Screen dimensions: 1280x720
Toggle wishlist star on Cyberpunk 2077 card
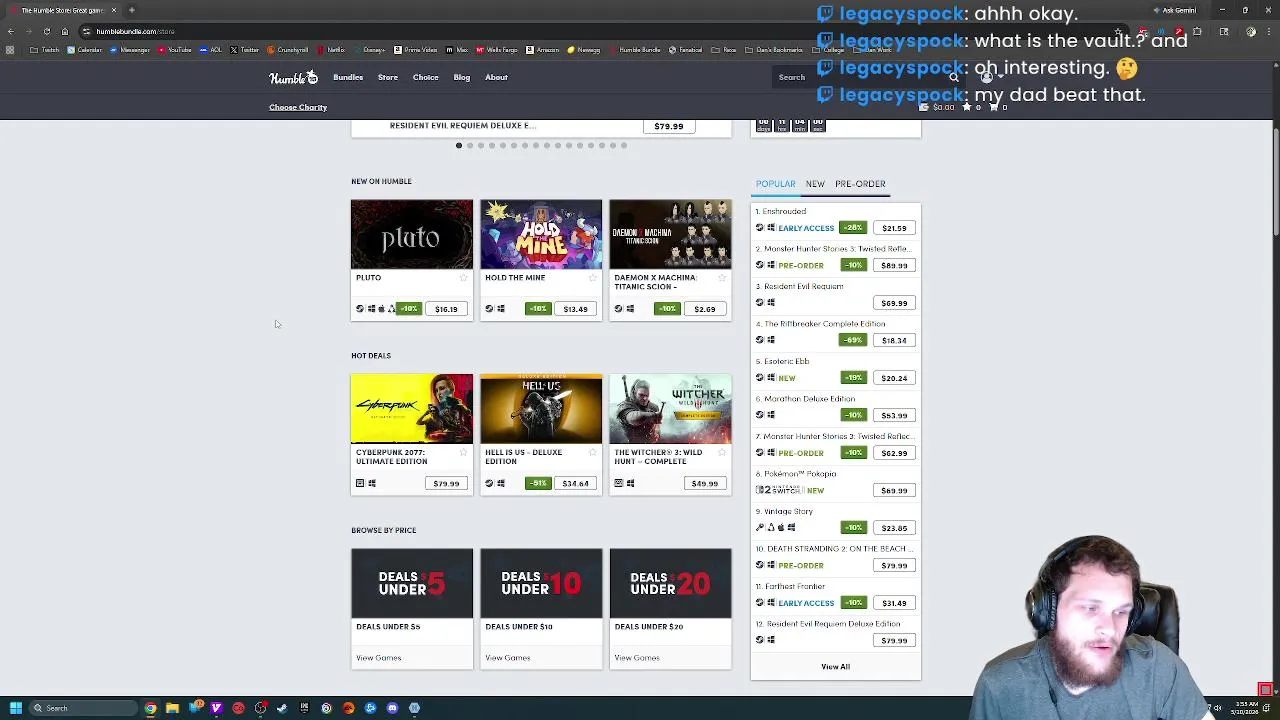pos(463,452)
